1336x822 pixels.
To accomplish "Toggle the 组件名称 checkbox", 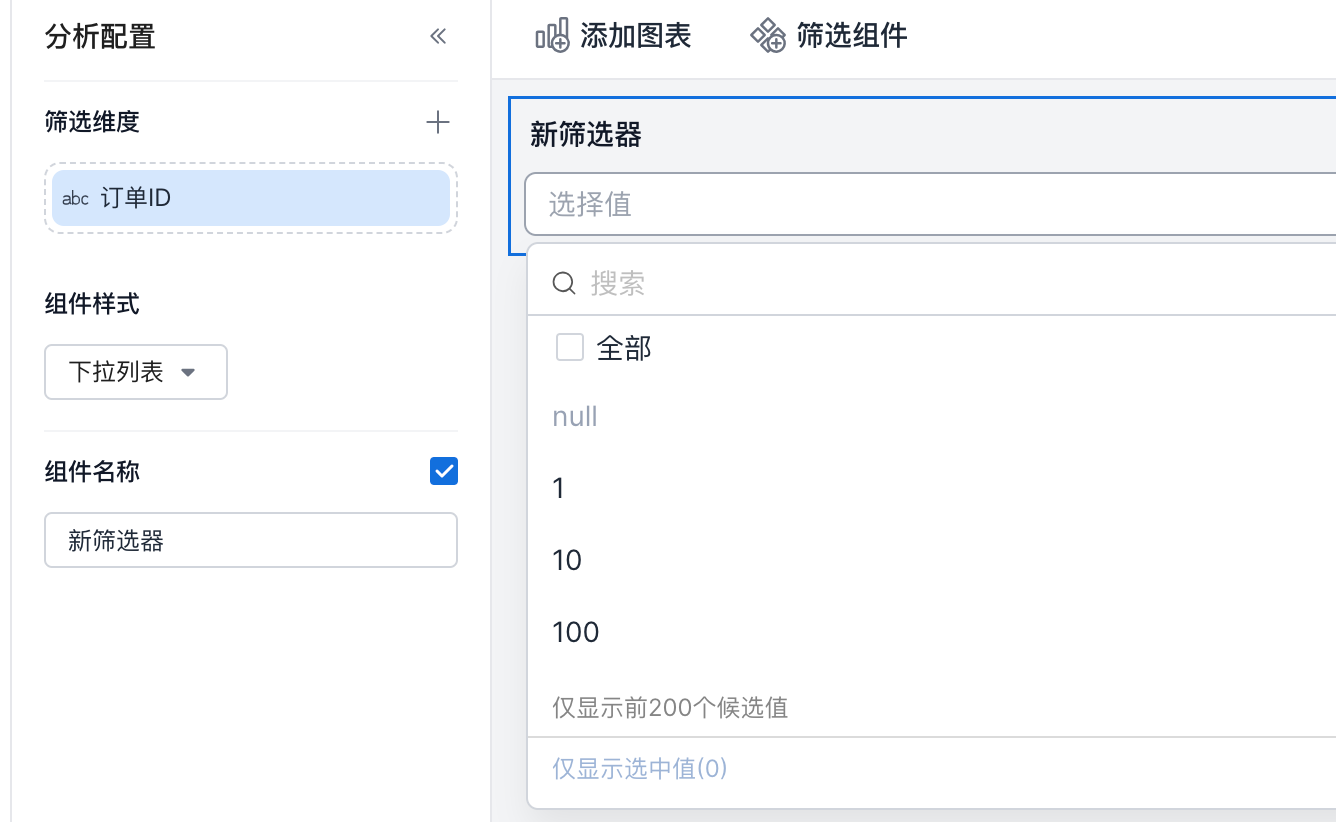I will pos(443,471).
